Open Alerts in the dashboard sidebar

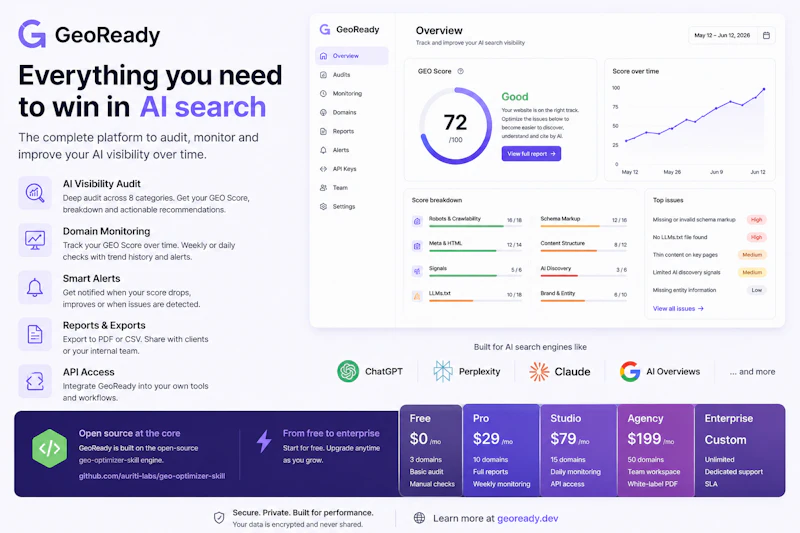pyautogui.click(x=352, y=150)
